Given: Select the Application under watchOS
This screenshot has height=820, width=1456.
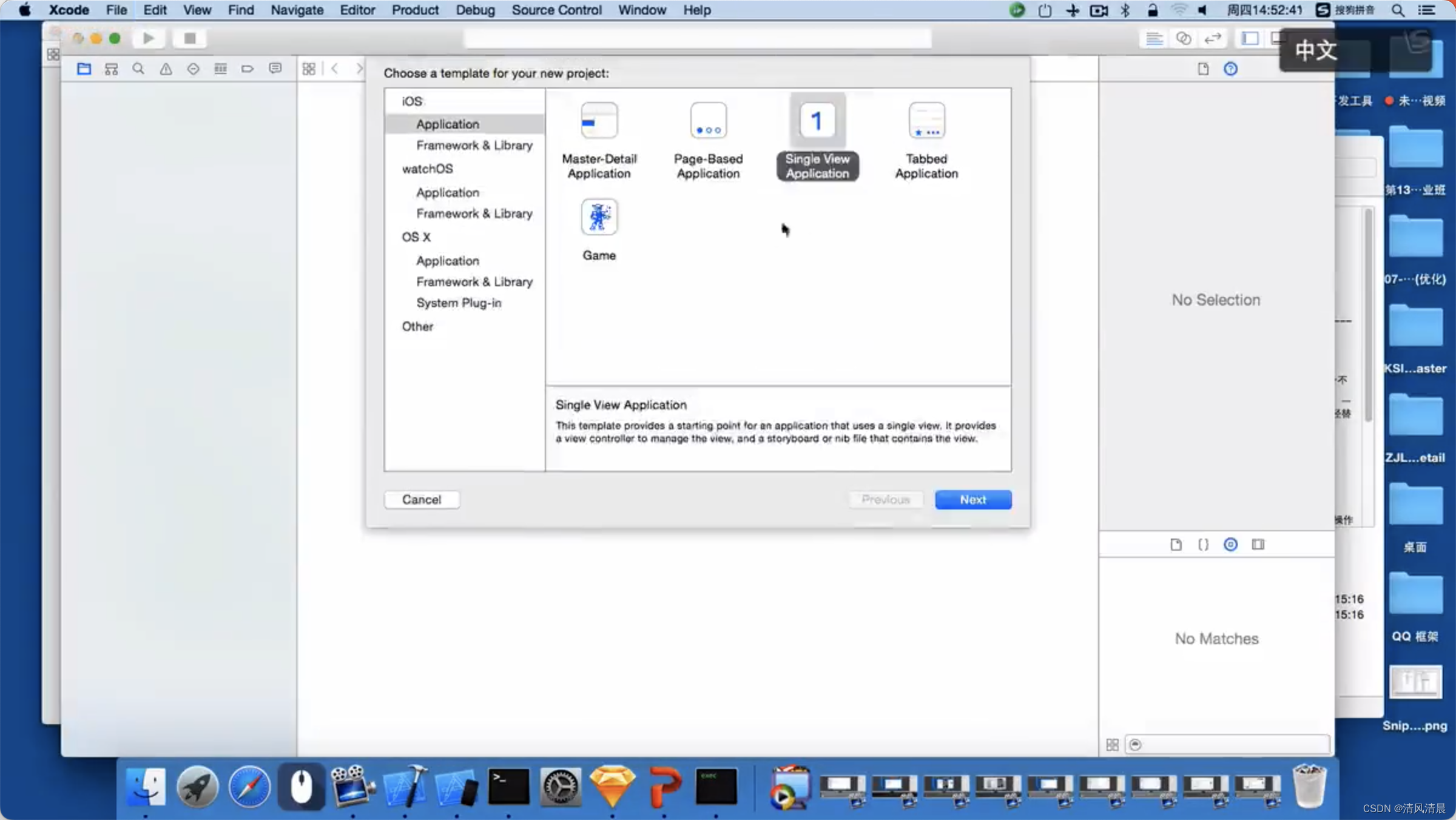Looking at the screenshot, I should click(447, 191).
